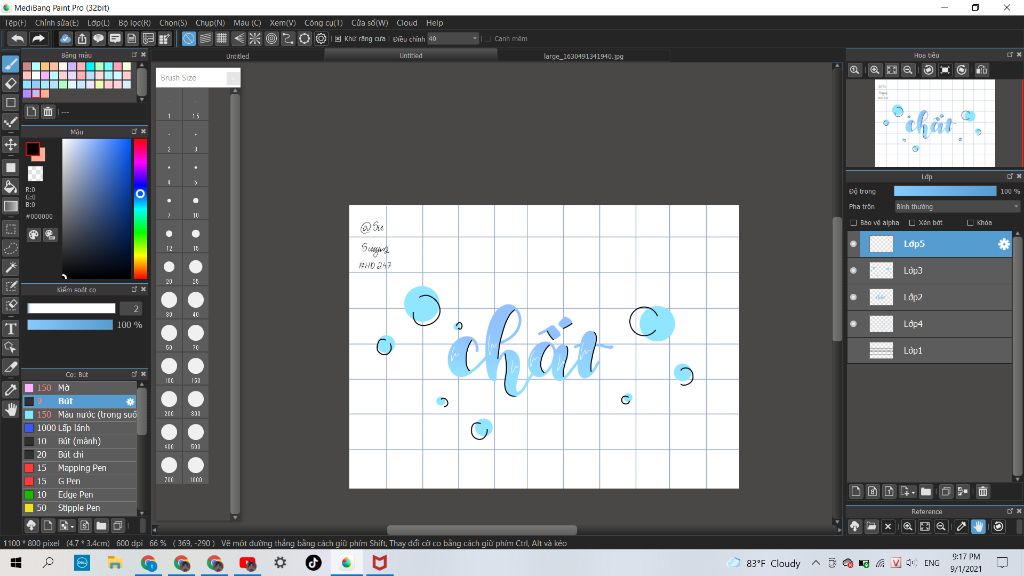The height and width of the screenshot is (576, 1024).
Task: Select the Stipple Pen brush
Action: pos(80,508)
